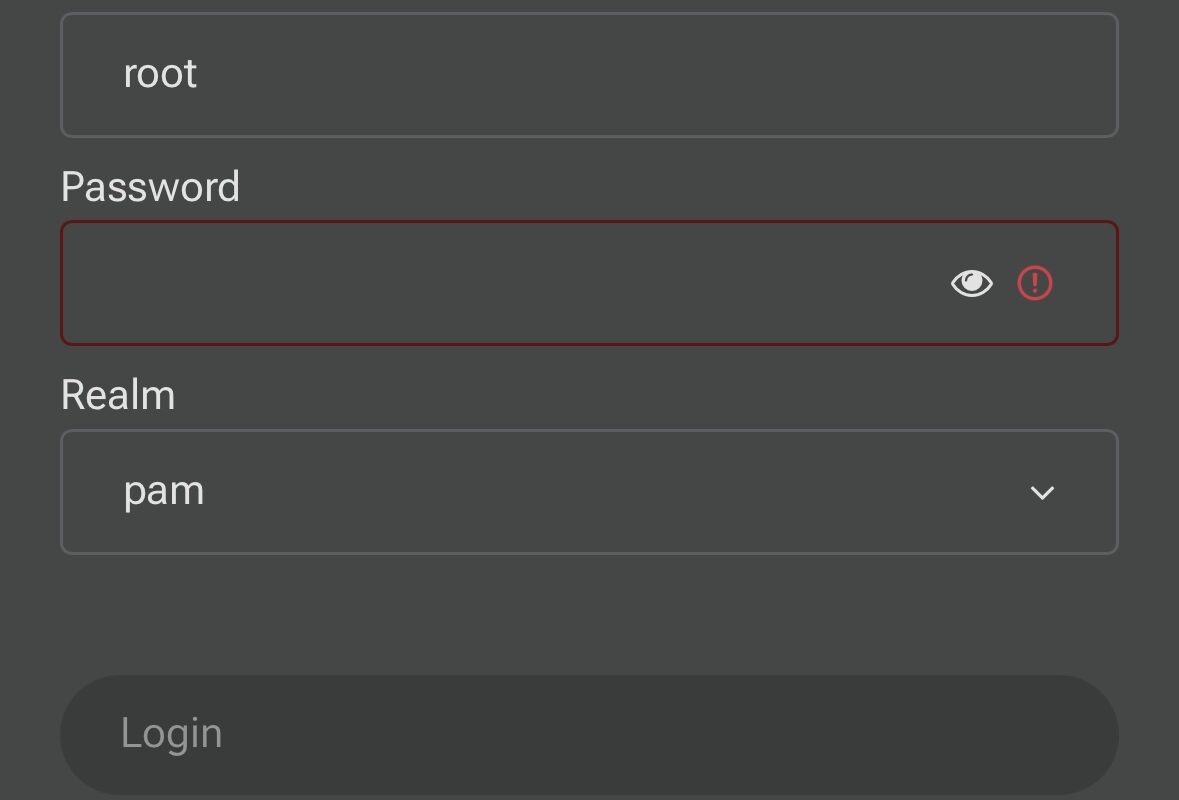The width and height of the screenshot is (1179, 800).
Task: Submit credentials via Login
Action: pos(588,734)
